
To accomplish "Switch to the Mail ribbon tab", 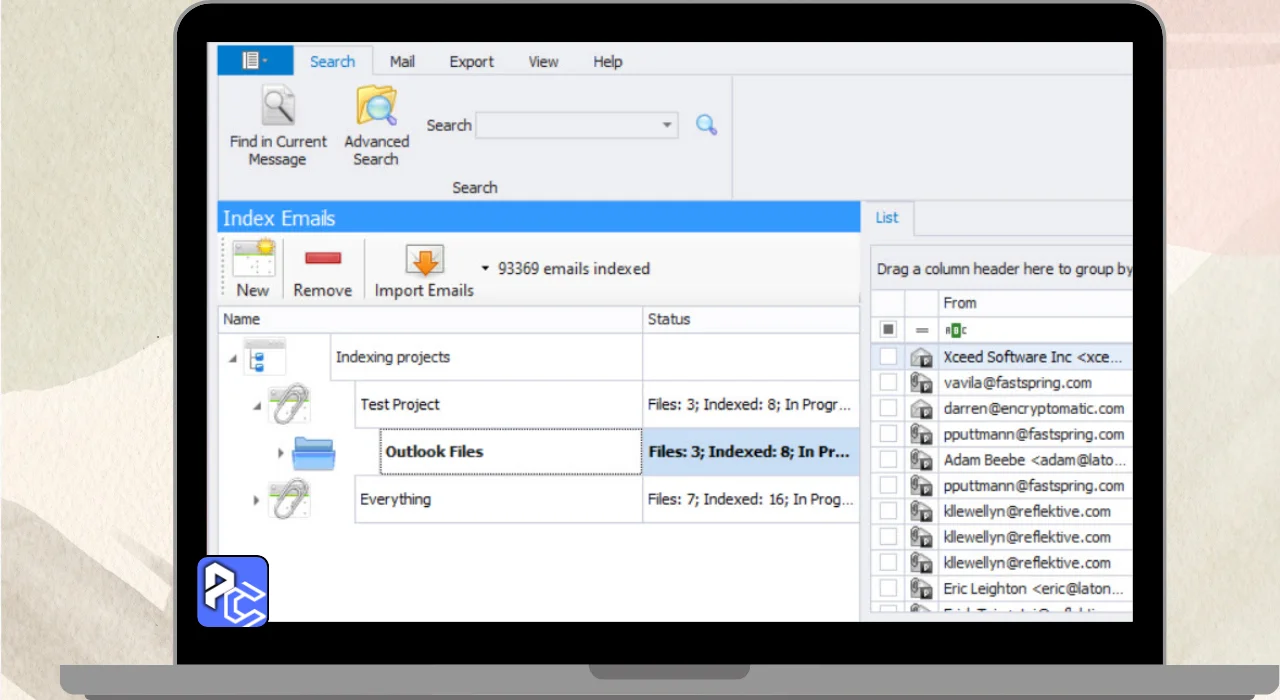I will 402,62.
